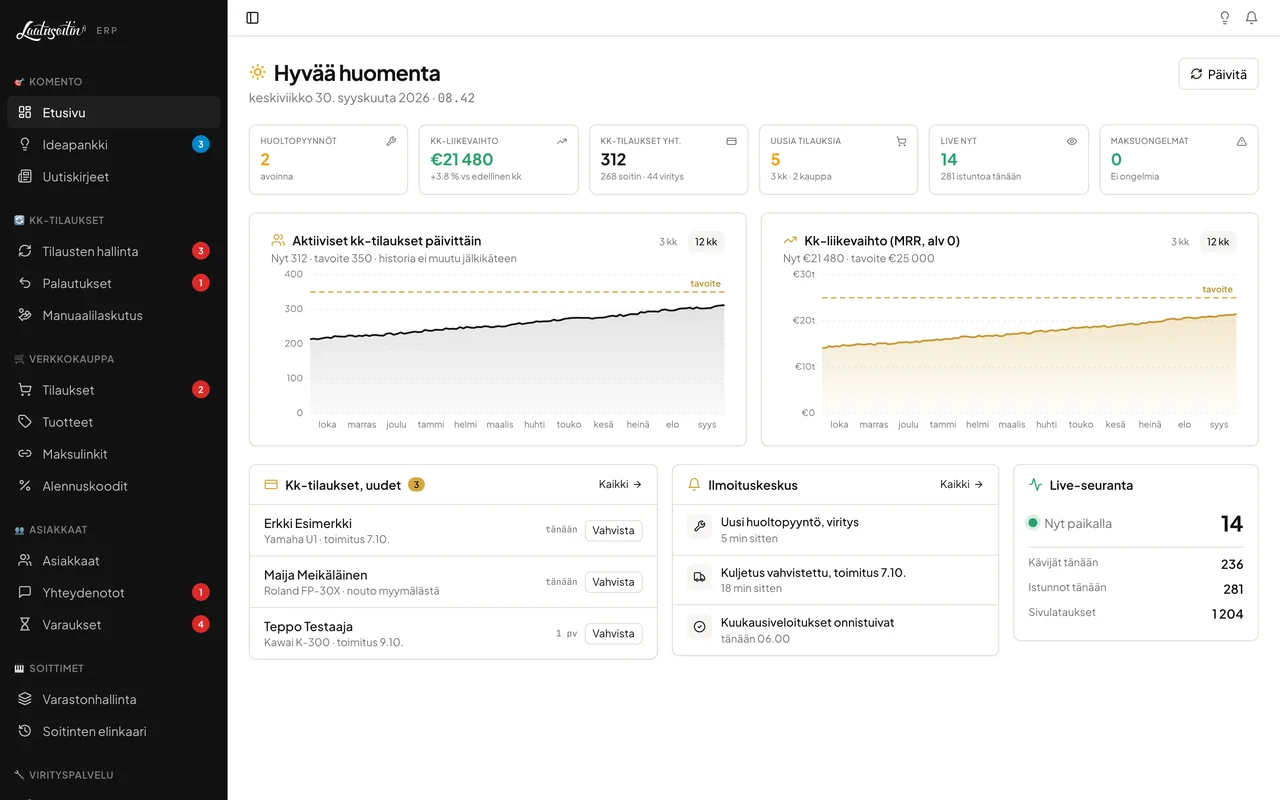This screenshot has height=800, width=1280.
Task: Open Yhteydenotot in the sidebar
Action: (113, 593)
